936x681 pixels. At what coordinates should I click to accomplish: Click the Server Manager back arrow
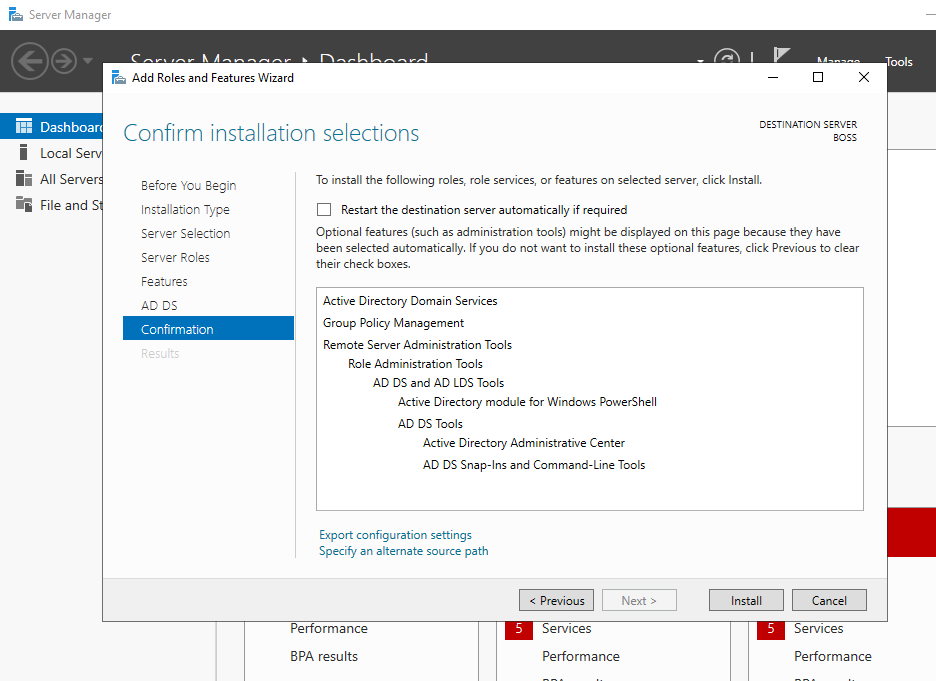point(30,62)
